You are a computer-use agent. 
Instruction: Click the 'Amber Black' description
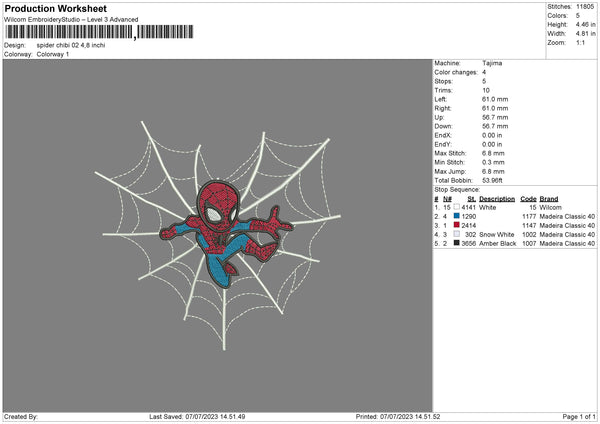(497, 243)
